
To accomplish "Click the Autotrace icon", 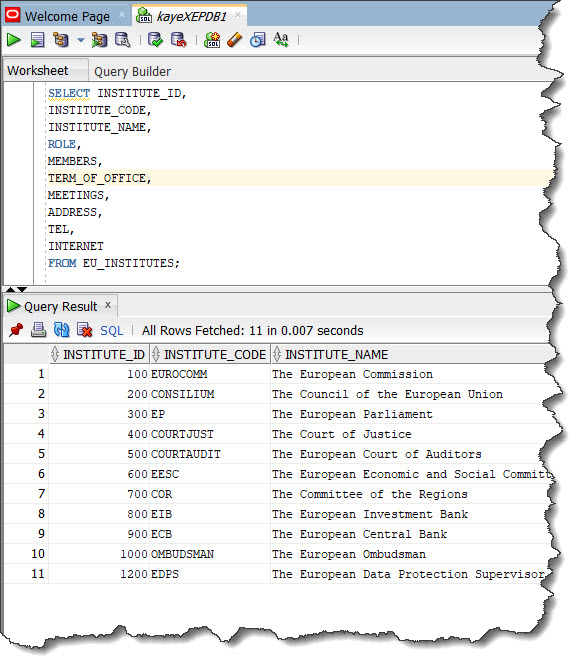I will click(x=99, y=40).
